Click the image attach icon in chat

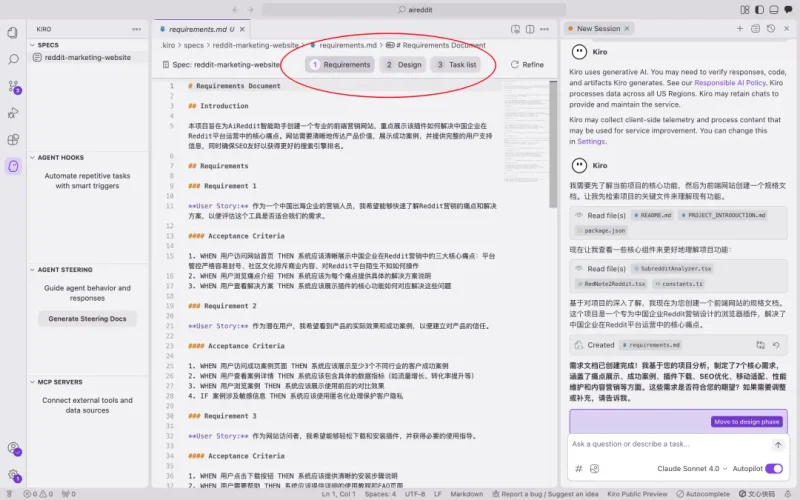[594, 468]
